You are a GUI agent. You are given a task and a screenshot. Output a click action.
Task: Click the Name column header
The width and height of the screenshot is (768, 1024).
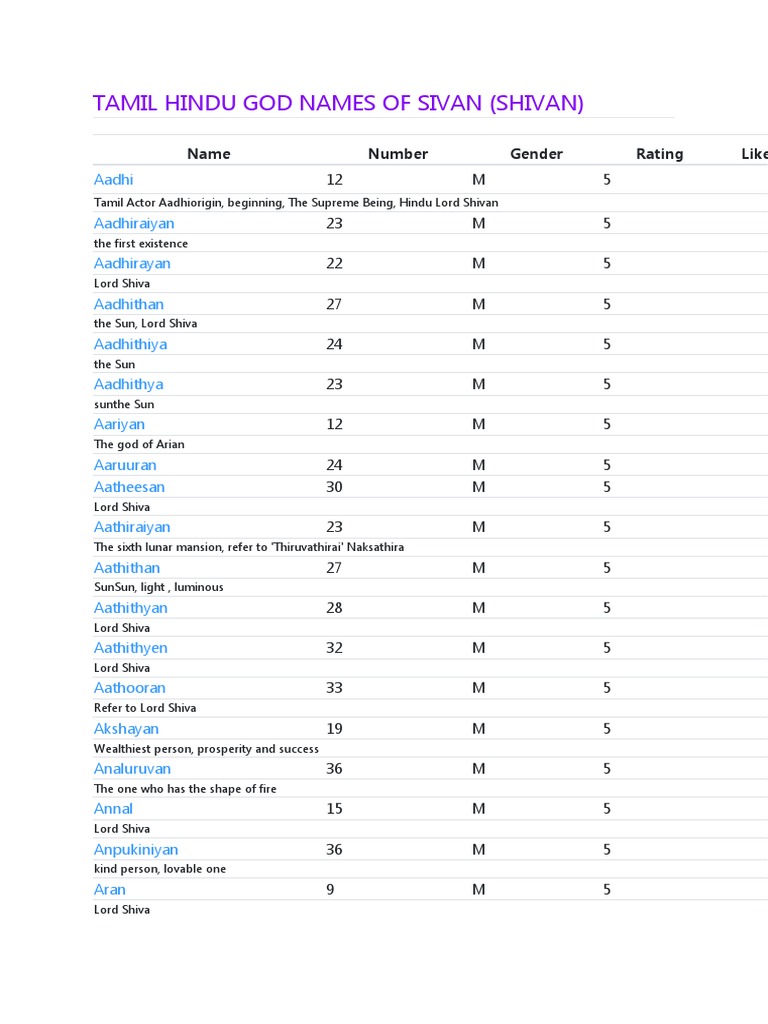(x=208, y=154)
